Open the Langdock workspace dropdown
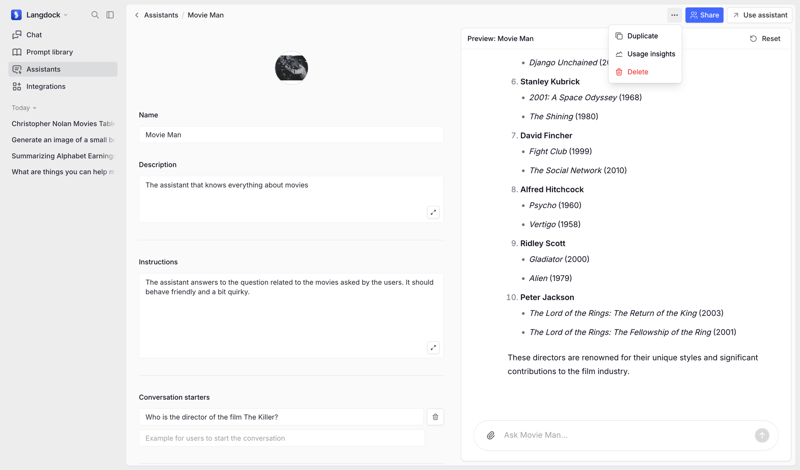Image resolution: width=800 pixels, height=470 pixels. tap(46, 15)
